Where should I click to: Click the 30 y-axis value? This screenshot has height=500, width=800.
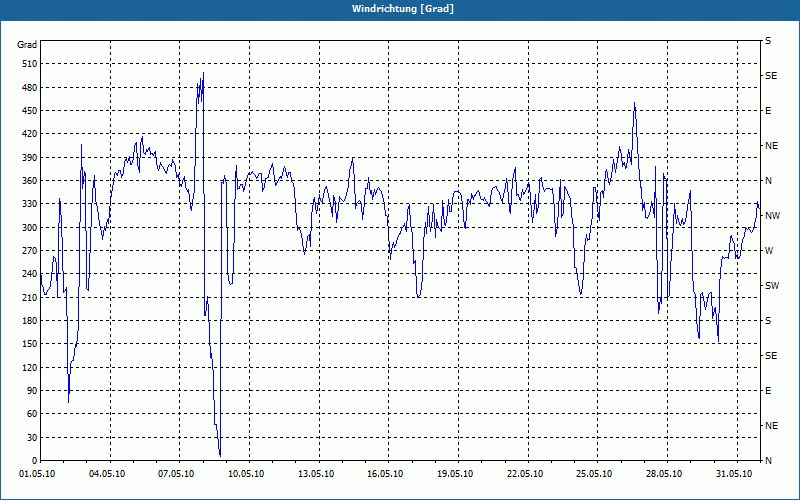pyautogui.click(x=32, y=438)
